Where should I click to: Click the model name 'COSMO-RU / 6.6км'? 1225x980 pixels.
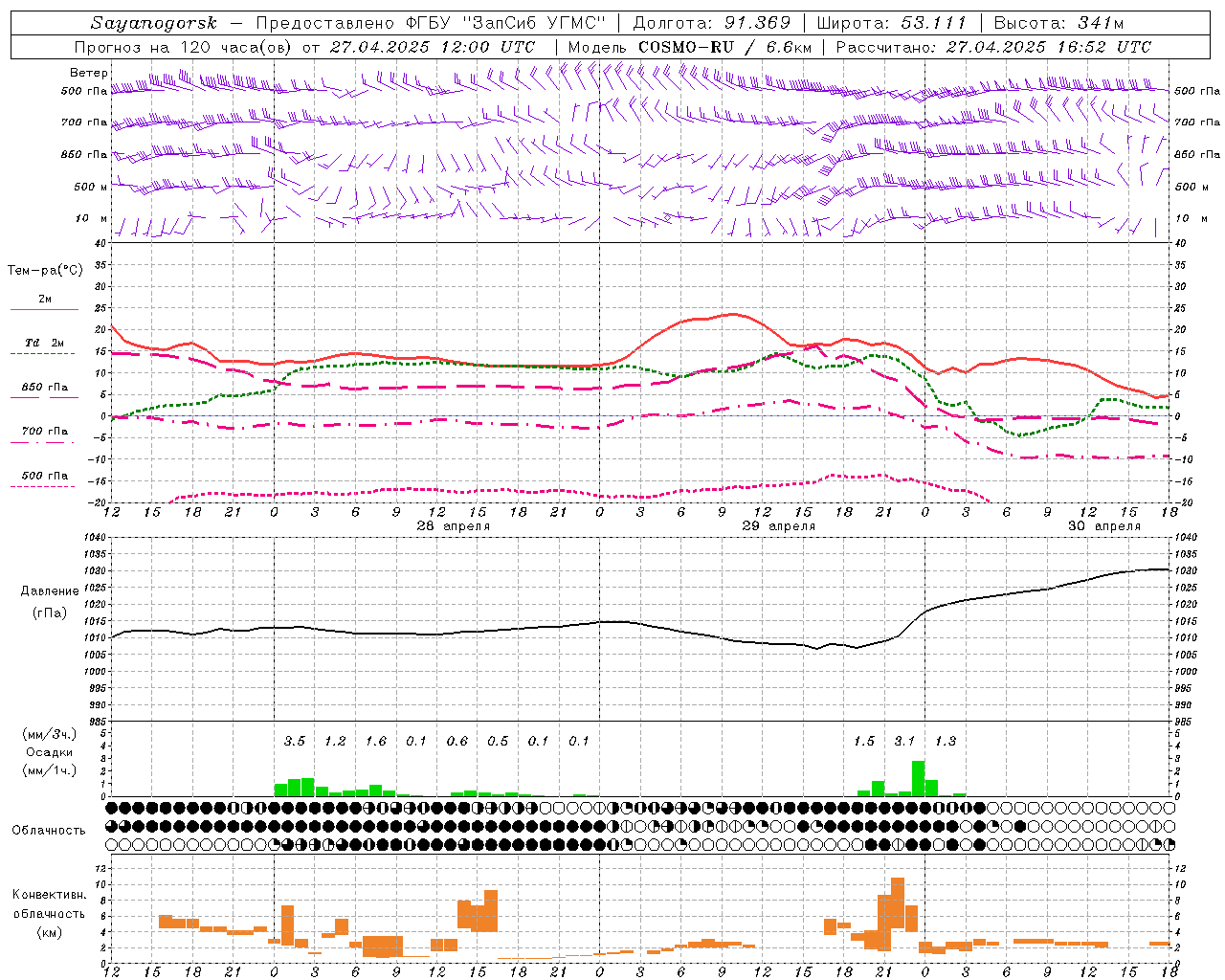click(x=725, y=46)
